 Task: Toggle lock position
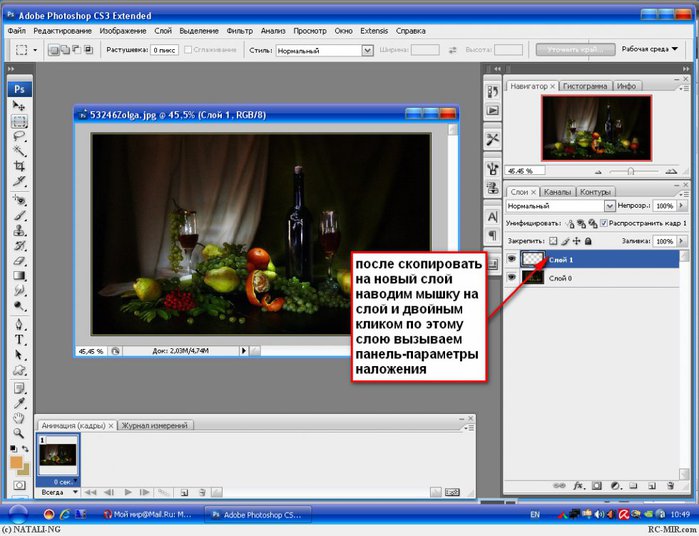[576, 241]
